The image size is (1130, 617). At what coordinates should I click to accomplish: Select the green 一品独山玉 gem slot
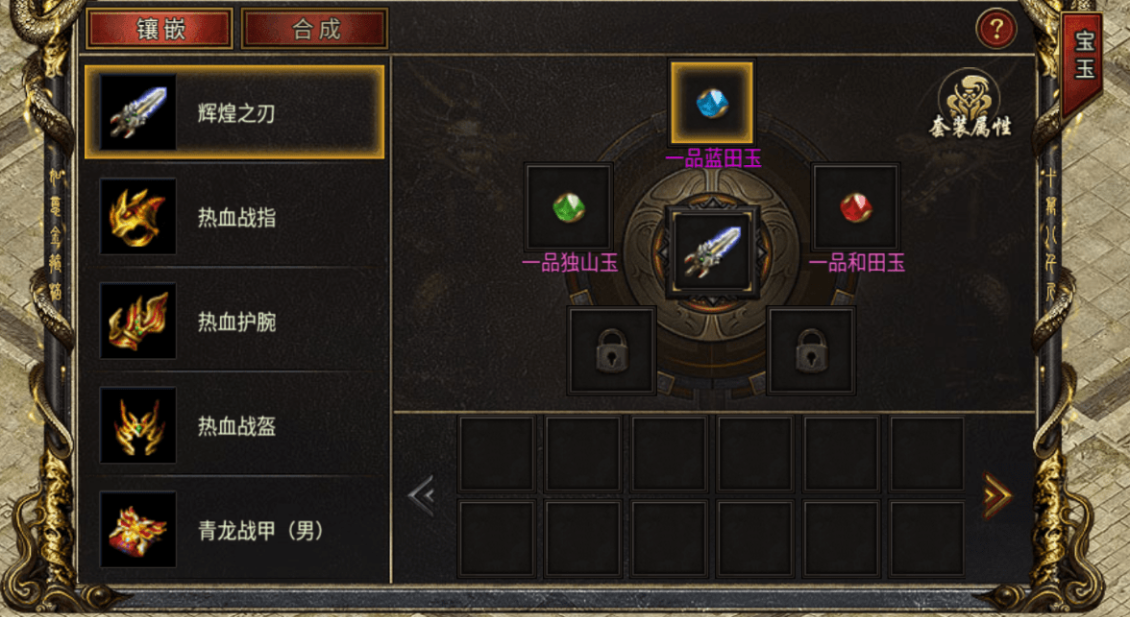click(569, 207)
